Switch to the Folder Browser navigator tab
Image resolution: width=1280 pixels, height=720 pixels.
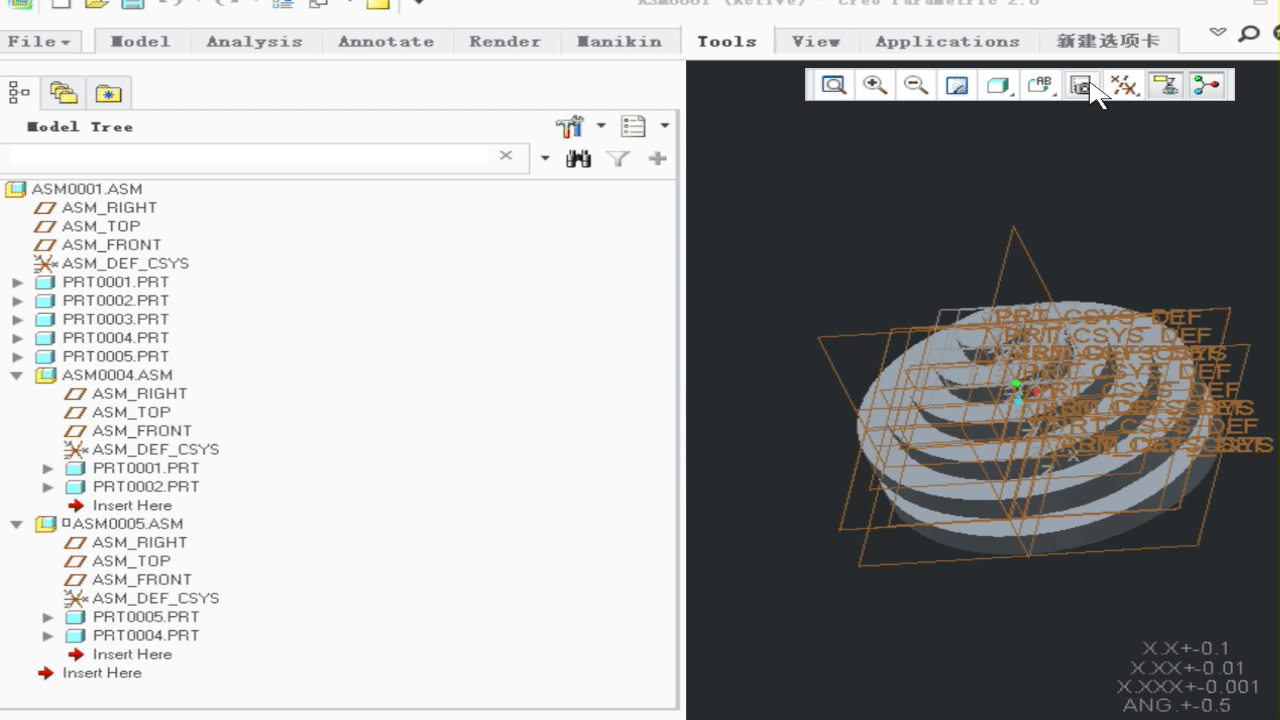tap(64, 93)
